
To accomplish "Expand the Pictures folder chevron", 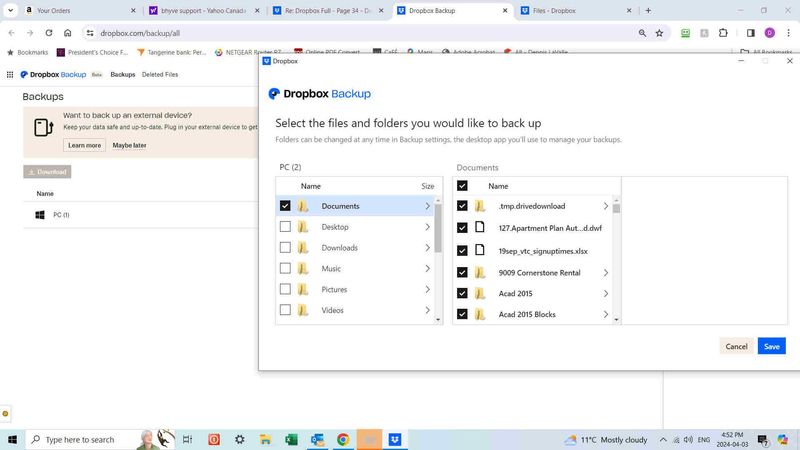I will click(428, 290).
